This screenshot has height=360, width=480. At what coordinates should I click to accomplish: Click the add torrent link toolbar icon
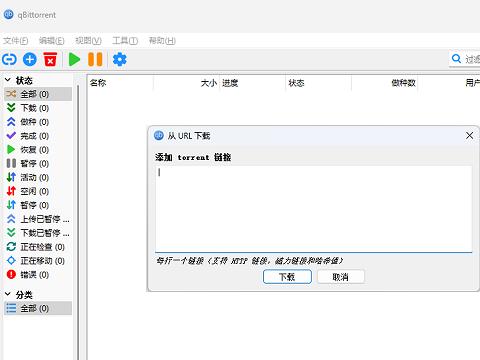[x=9, y=60]
